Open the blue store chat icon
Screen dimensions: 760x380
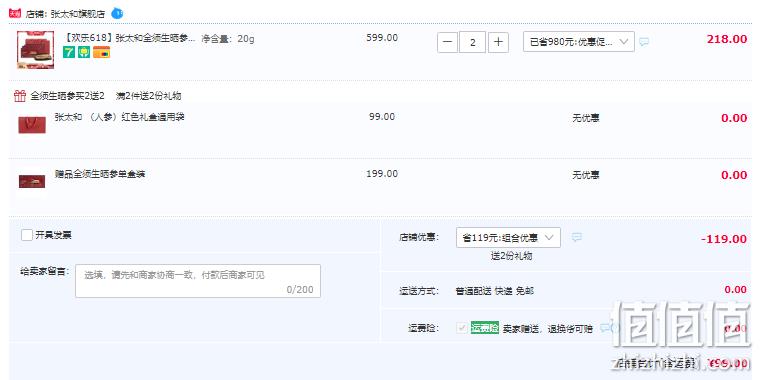coord(117,13)
